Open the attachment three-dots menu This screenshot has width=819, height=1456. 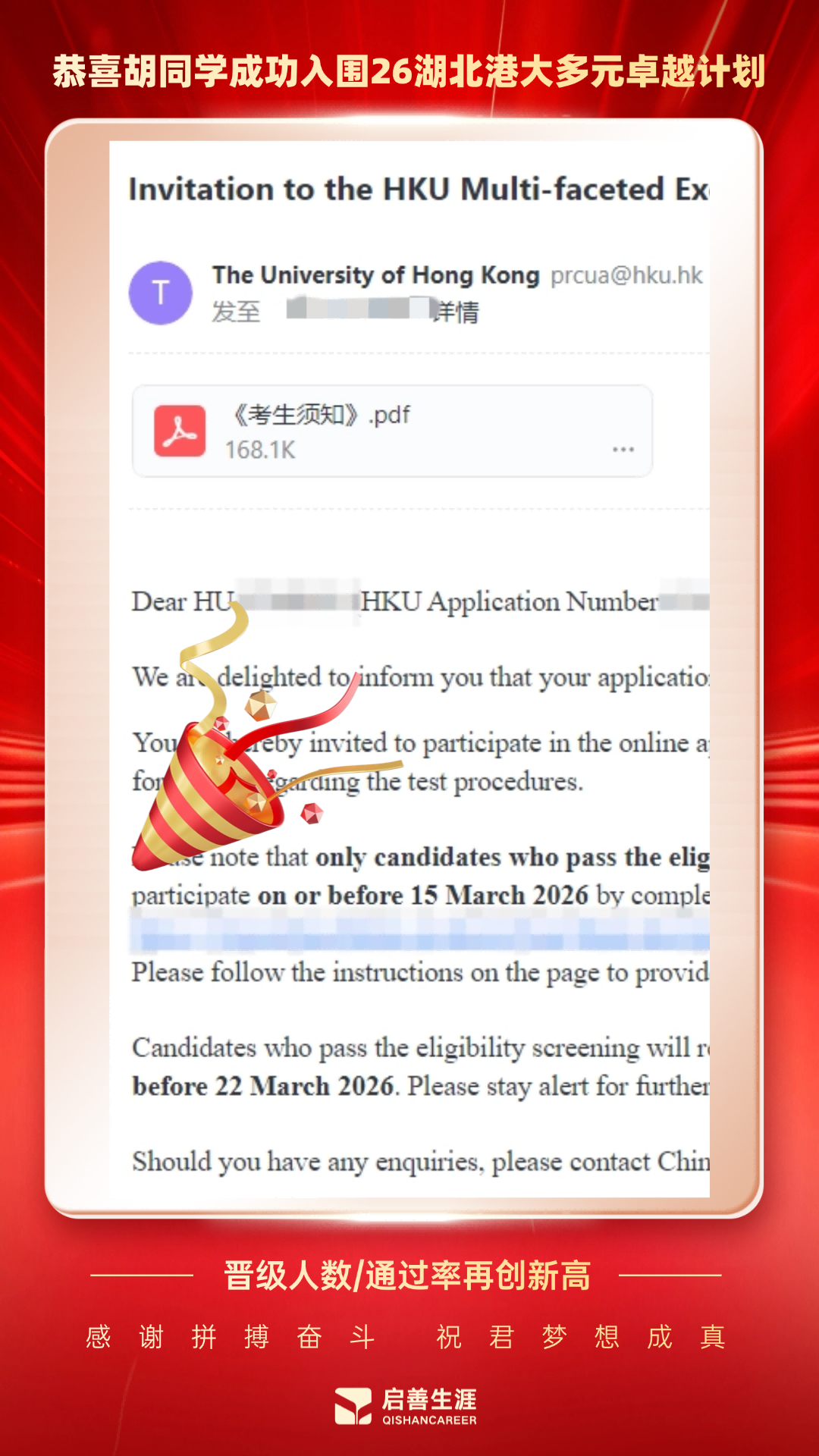click(623, 450)
